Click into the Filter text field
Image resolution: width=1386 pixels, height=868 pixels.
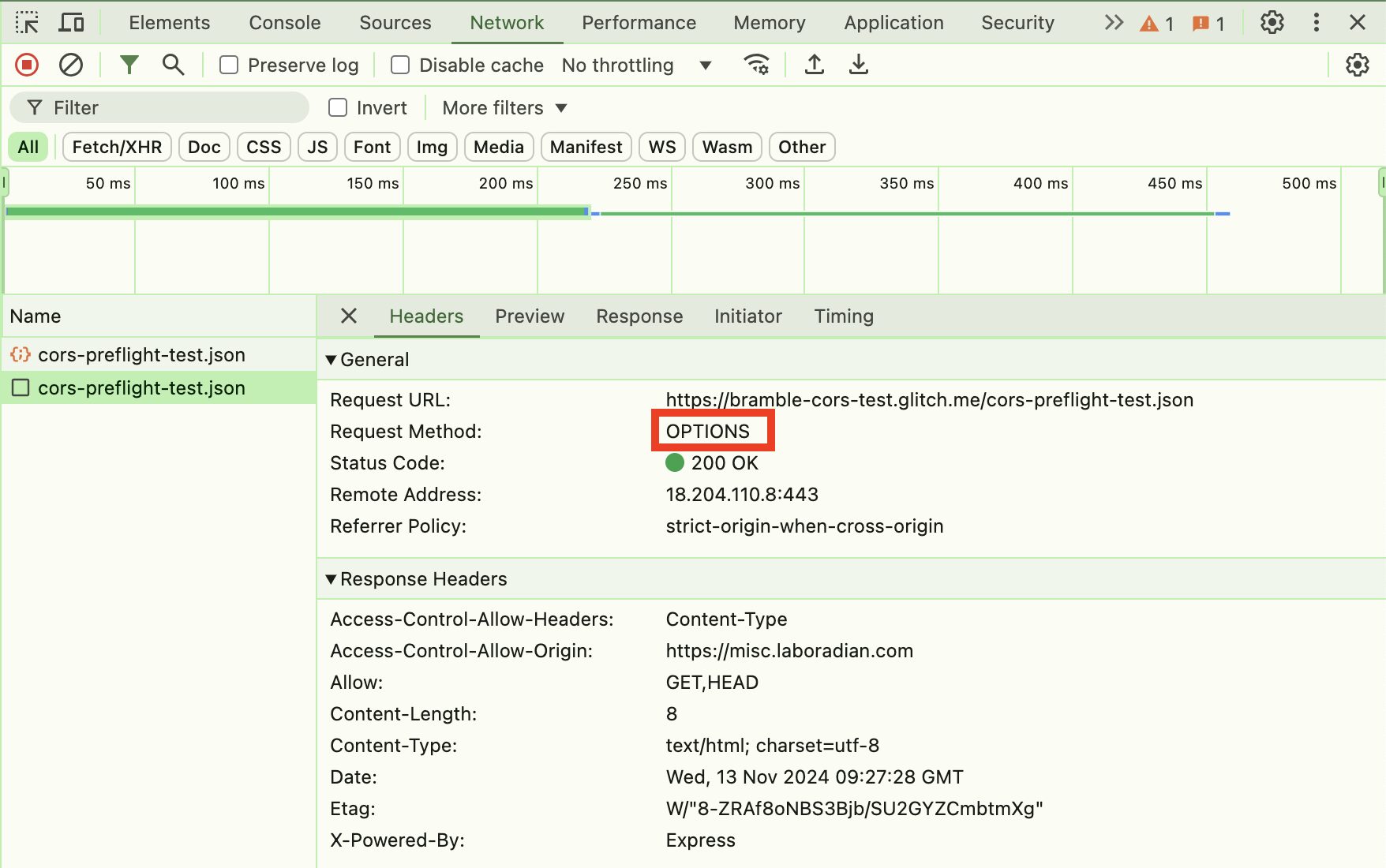click(x=174, y=108)
